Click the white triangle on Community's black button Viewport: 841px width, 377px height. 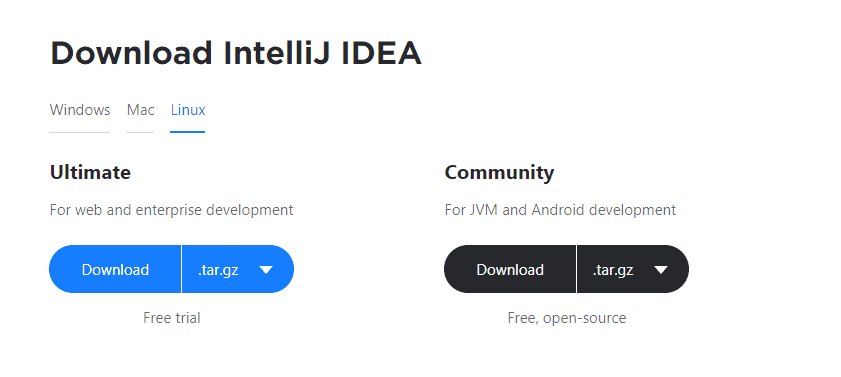tap(661, 270)
